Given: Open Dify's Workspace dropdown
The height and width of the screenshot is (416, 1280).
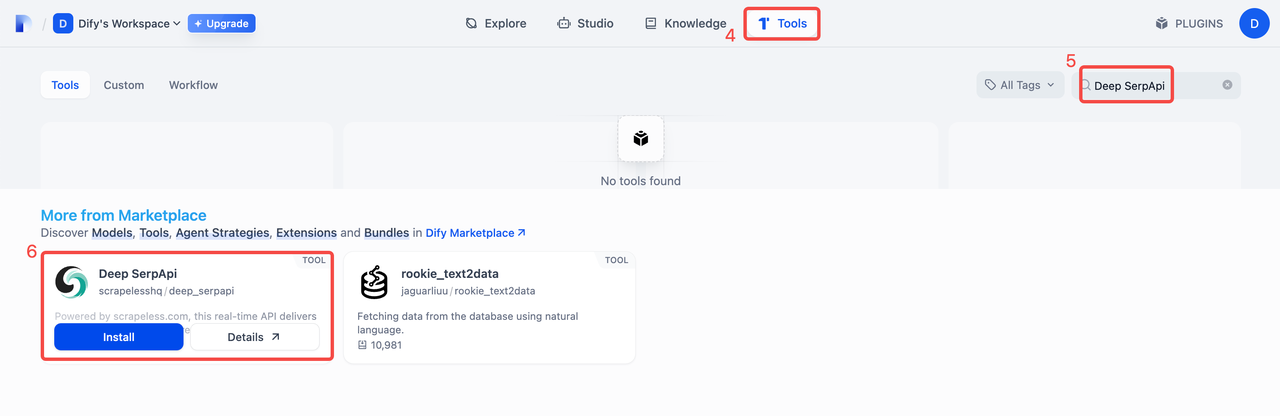Looking at the screenshot, I should pyautogui.click(x=118, y=23).
